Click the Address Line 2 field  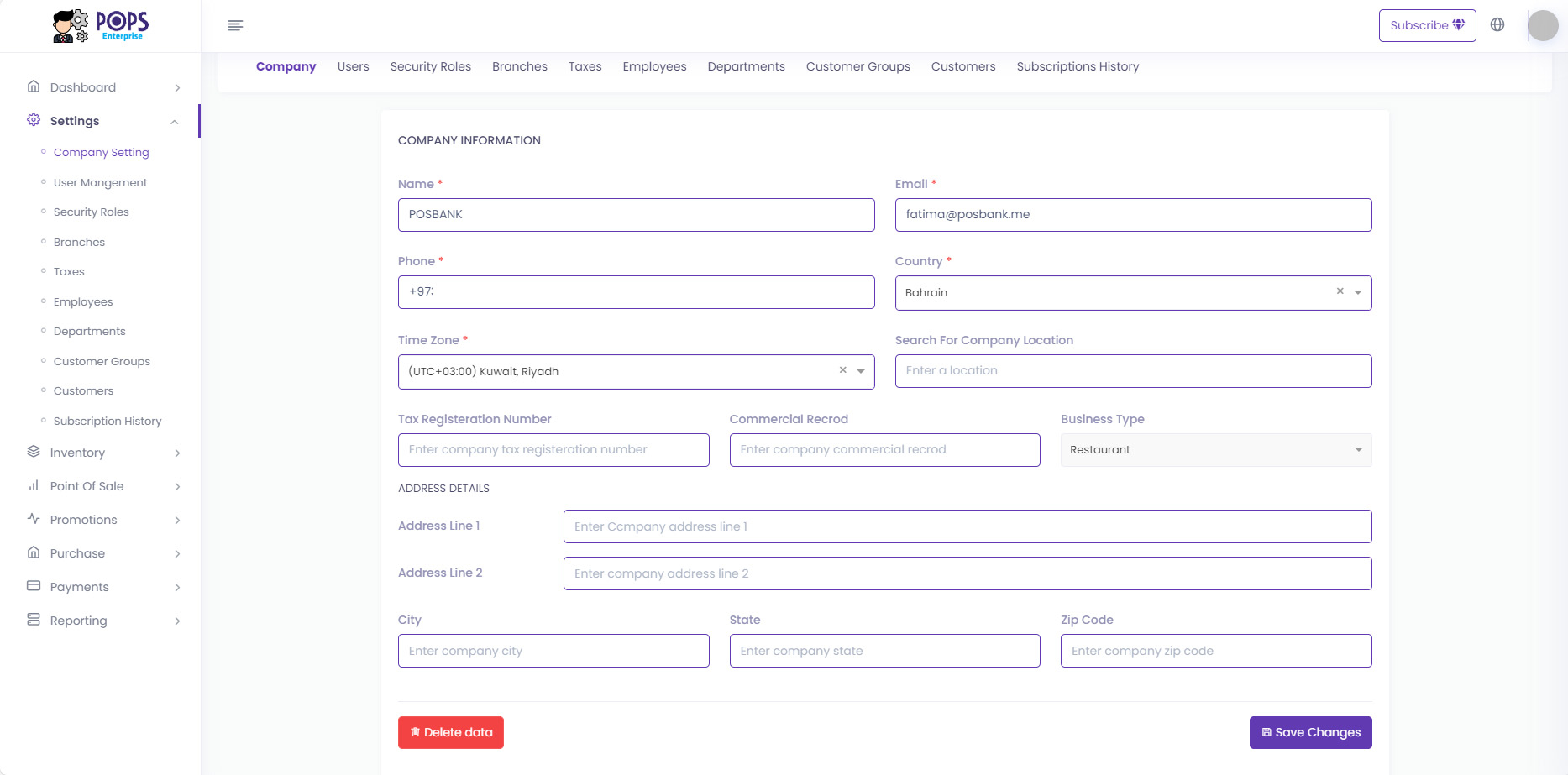pyautogui.click(x=968, y=573)
